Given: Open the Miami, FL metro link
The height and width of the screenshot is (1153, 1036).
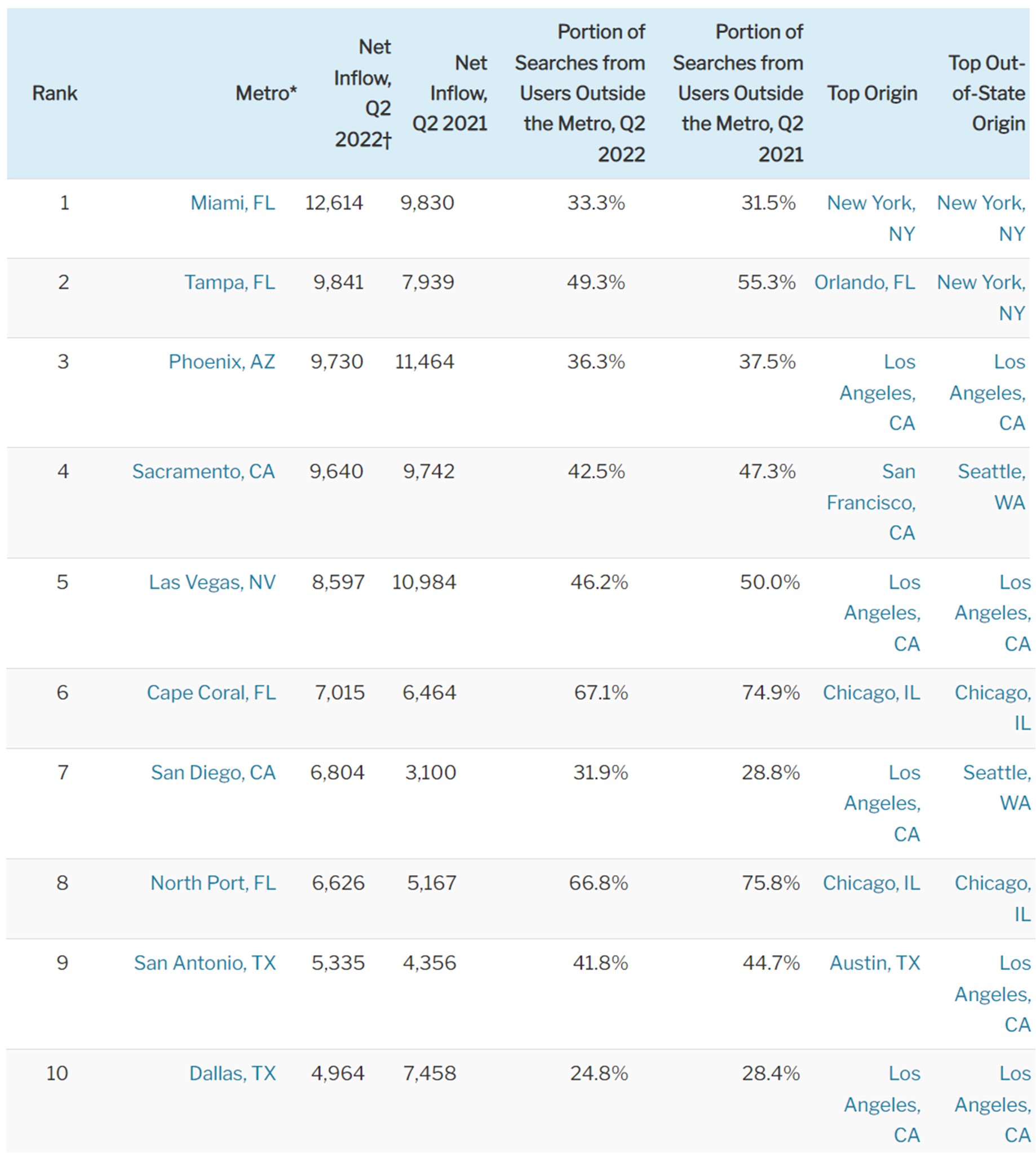Looking at the screenshot, I should point(232,203).
